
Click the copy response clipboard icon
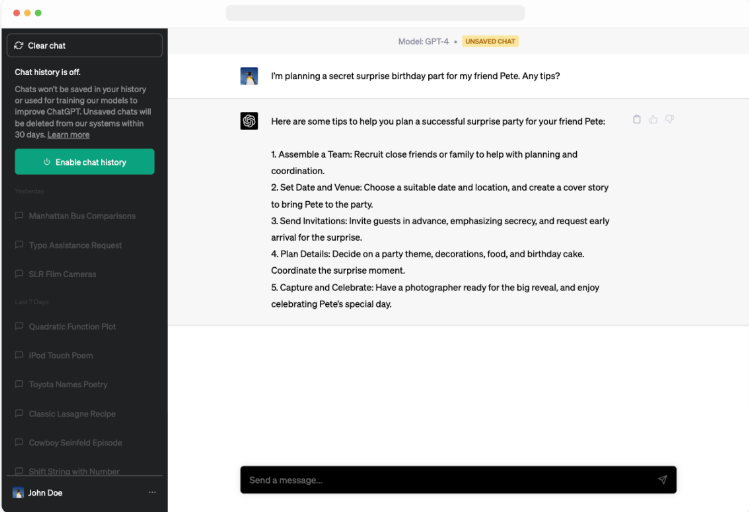coord(637,120)
